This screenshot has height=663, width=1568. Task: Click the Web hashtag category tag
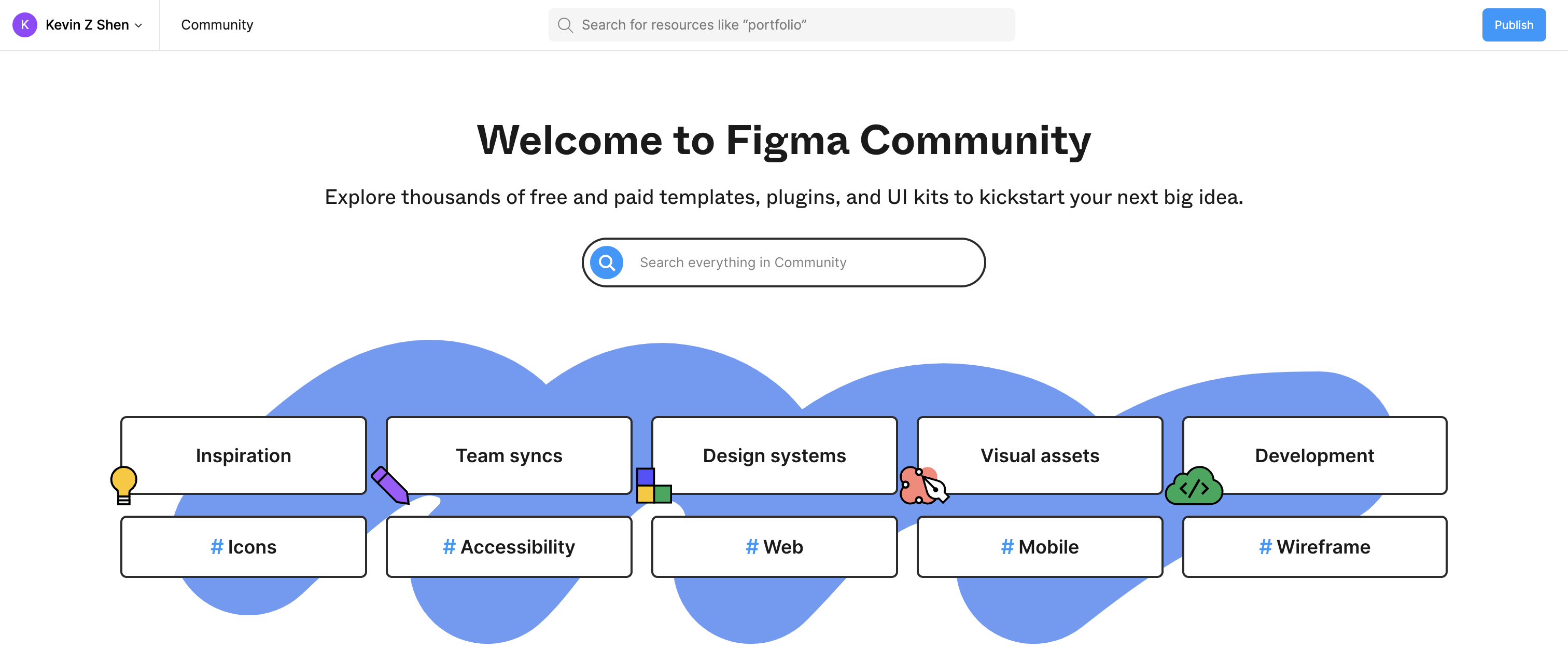[x=774, y=546]
